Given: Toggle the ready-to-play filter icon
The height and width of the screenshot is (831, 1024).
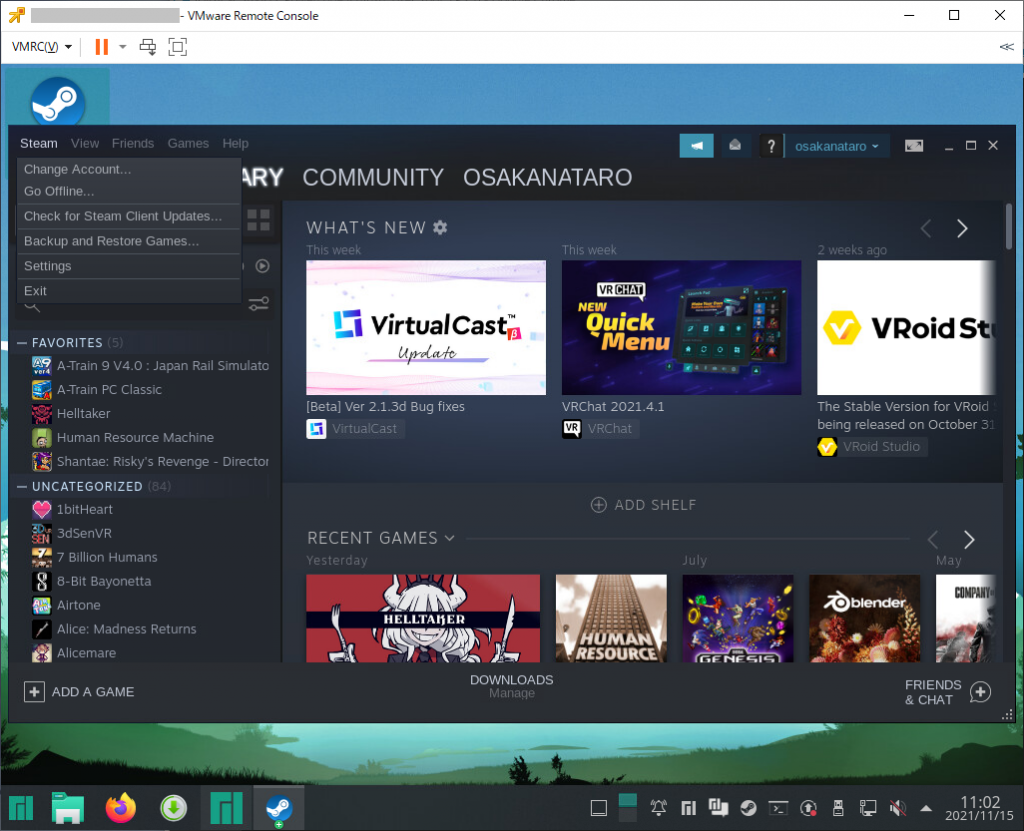Looking at the screenshot, I should coord(263,266).
